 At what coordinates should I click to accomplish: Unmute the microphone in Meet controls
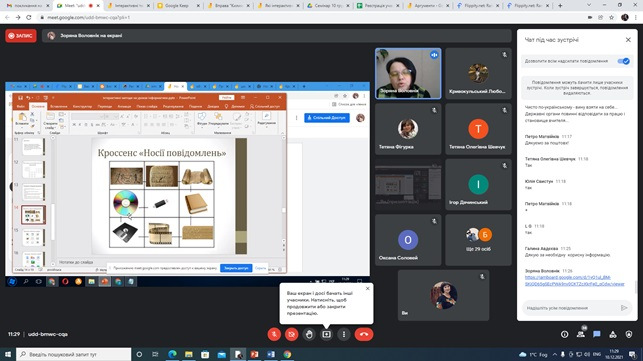click(274, 334)
